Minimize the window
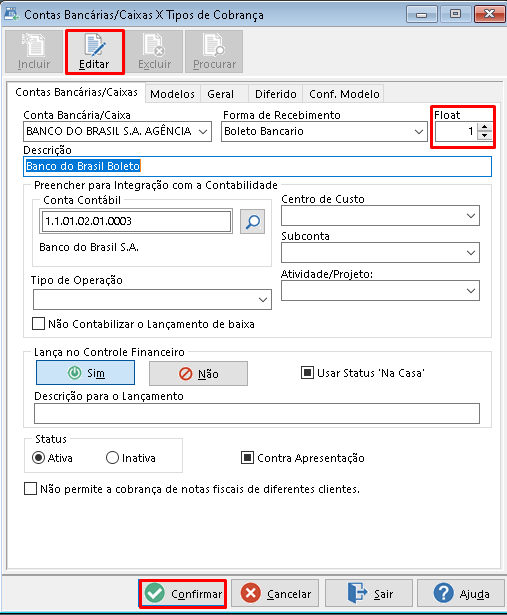This screenshot has height=615, width=507. coord(422,15)
